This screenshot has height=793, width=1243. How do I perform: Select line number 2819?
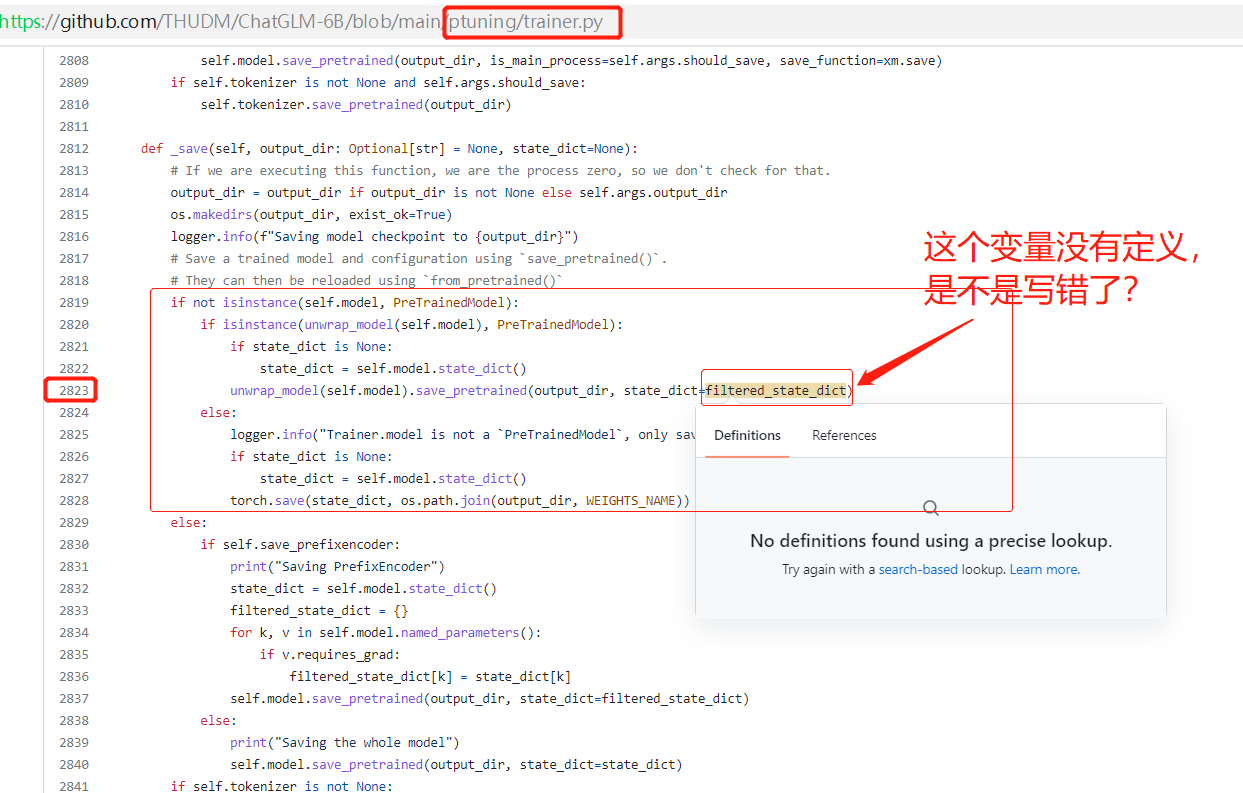pyautogui.click(x=74, y=302)
